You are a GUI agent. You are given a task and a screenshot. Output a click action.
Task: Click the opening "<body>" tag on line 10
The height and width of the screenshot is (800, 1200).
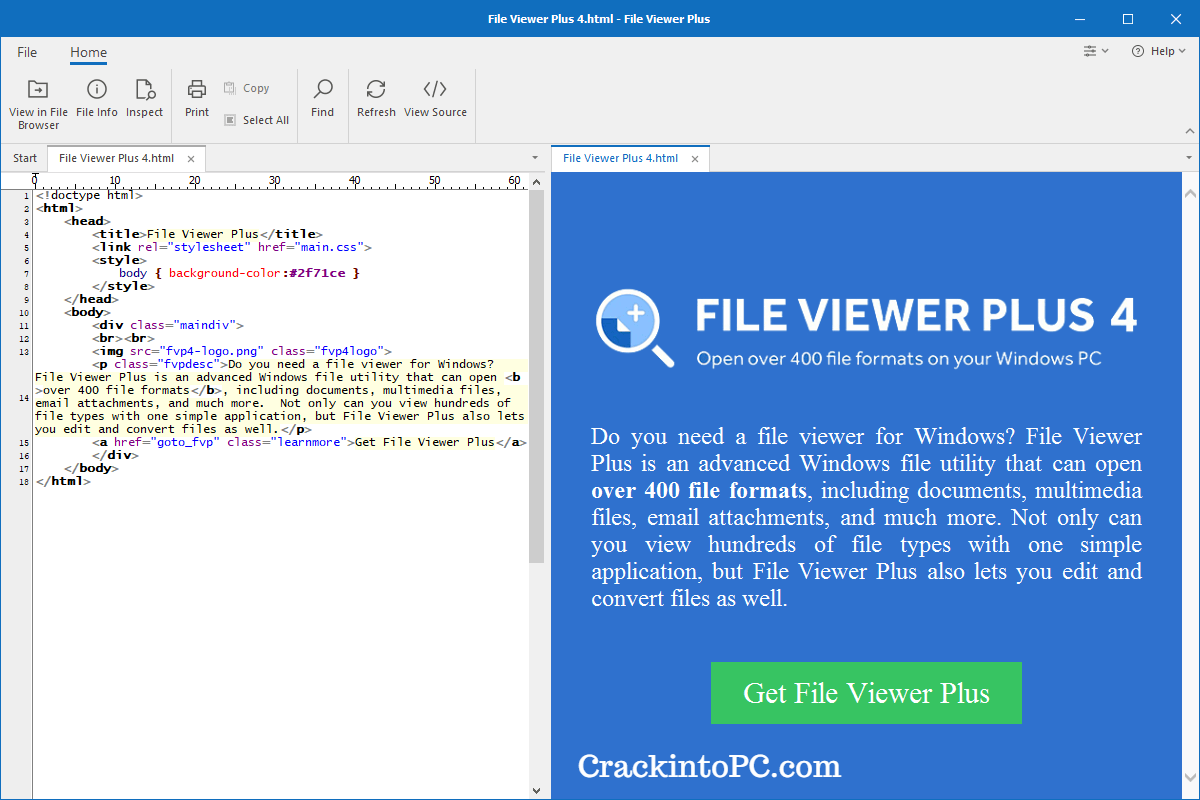[x=88, y=312]
